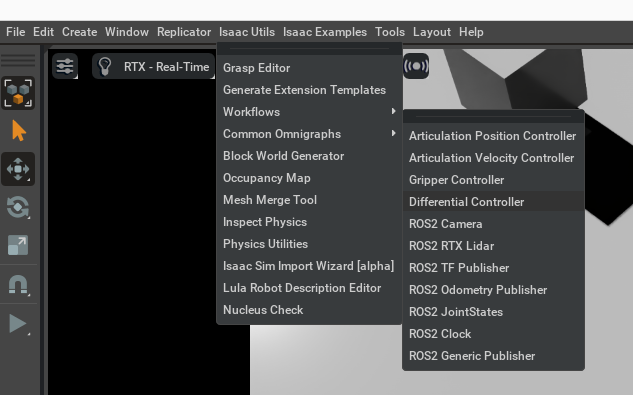Image resolution: width=633 pixels, height=395 pixels.
Task: Choose Gripper Controller graph
Action: [x=493, y=180]
